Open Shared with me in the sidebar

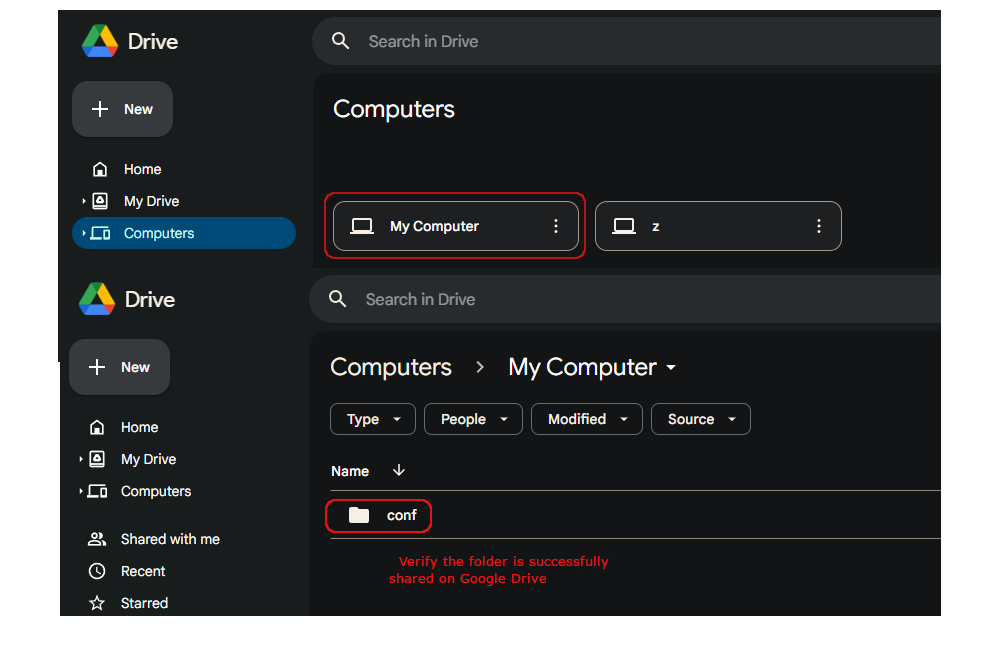tap(170, 539)
